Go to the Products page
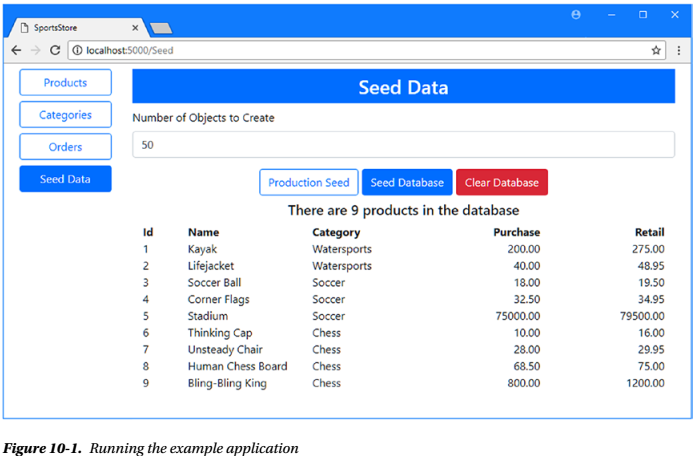The height and width of the screenshot is (456, 697). 65,83
